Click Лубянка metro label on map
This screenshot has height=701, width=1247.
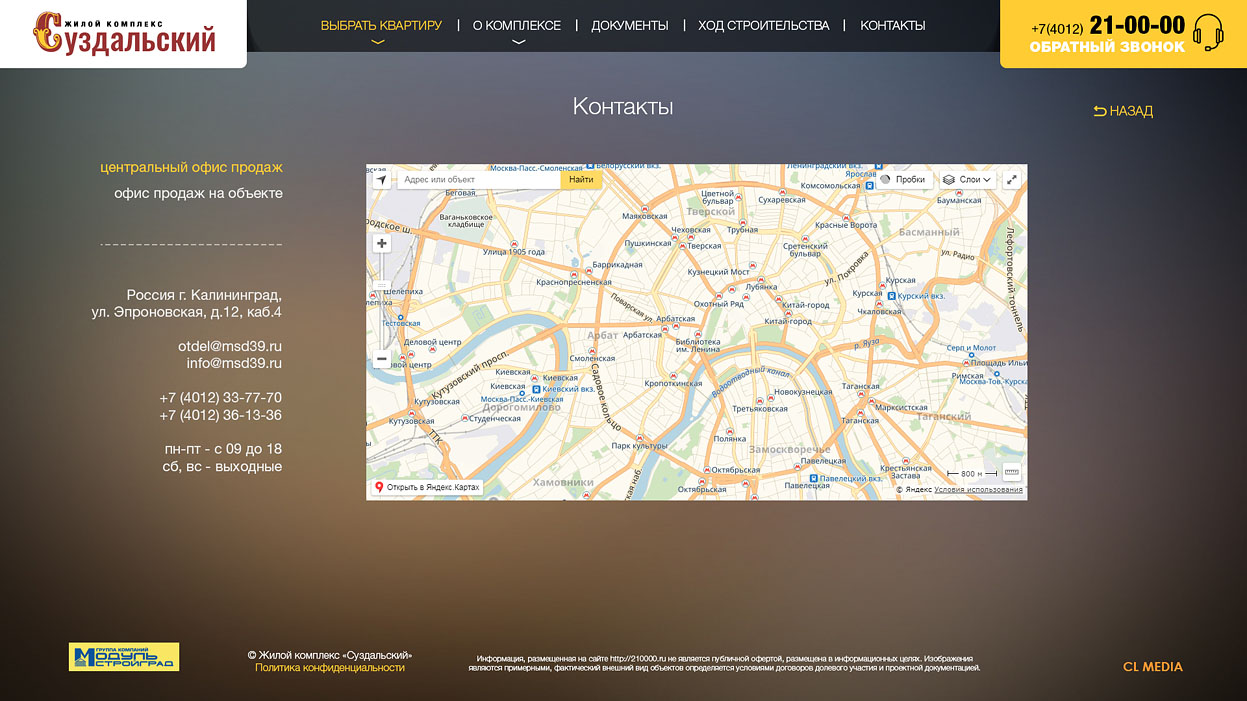[x=761, y=286]
